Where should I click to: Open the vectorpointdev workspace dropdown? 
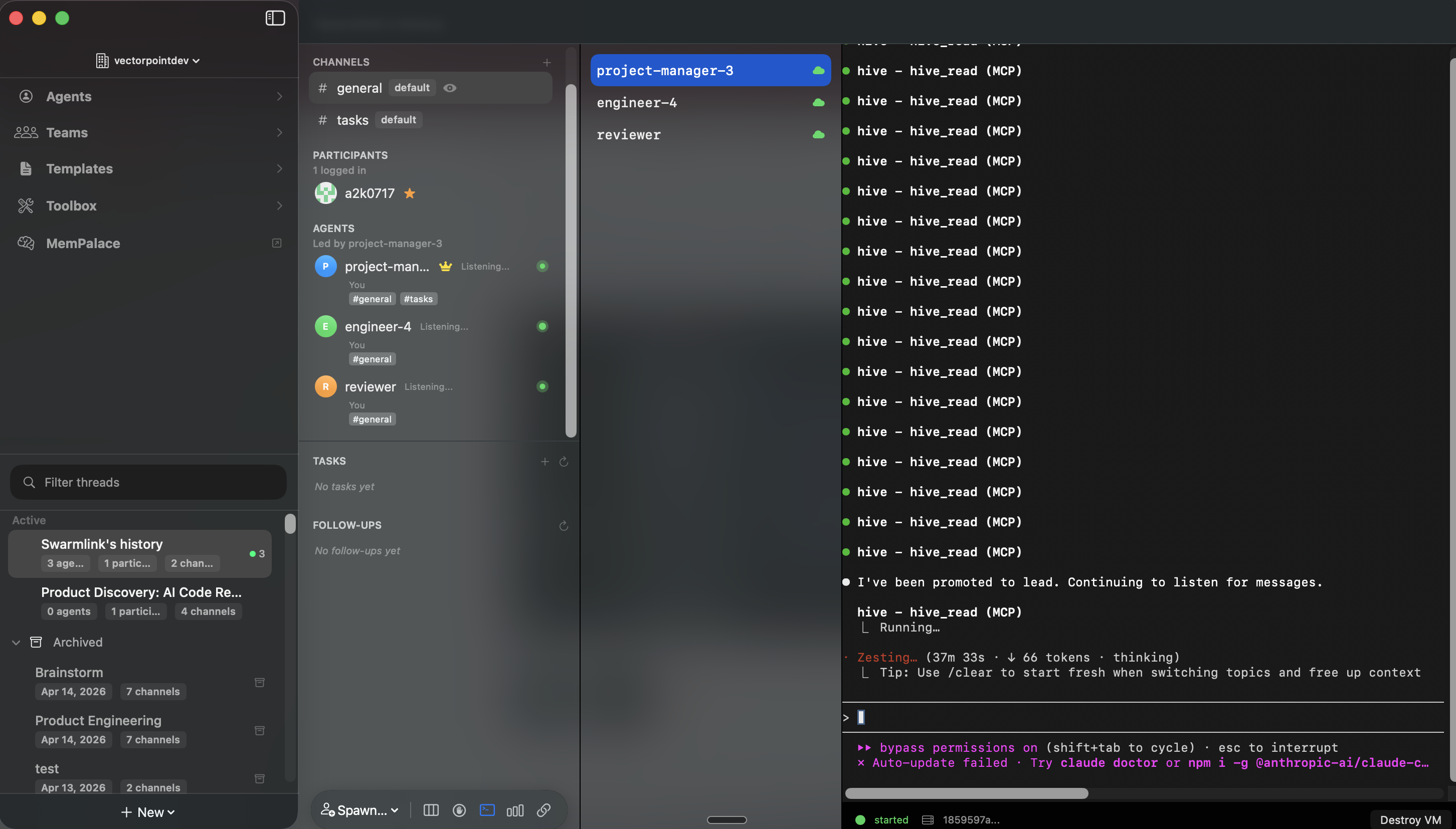click(x=148, y=60)
